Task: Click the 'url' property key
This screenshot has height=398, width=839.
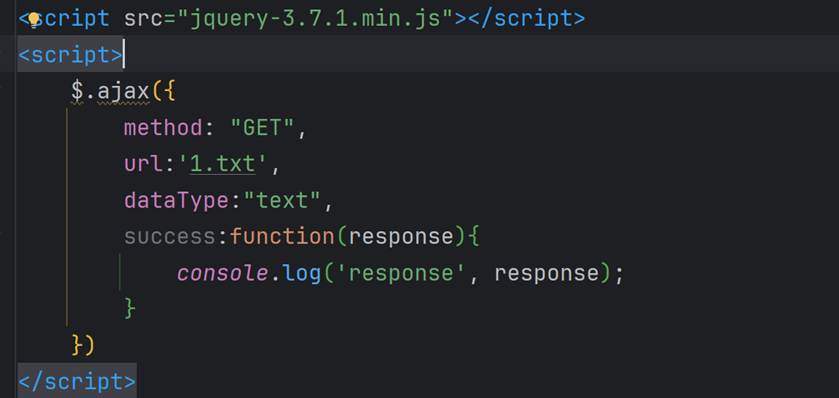Action: pyautogui.click(x=143, y=164)
